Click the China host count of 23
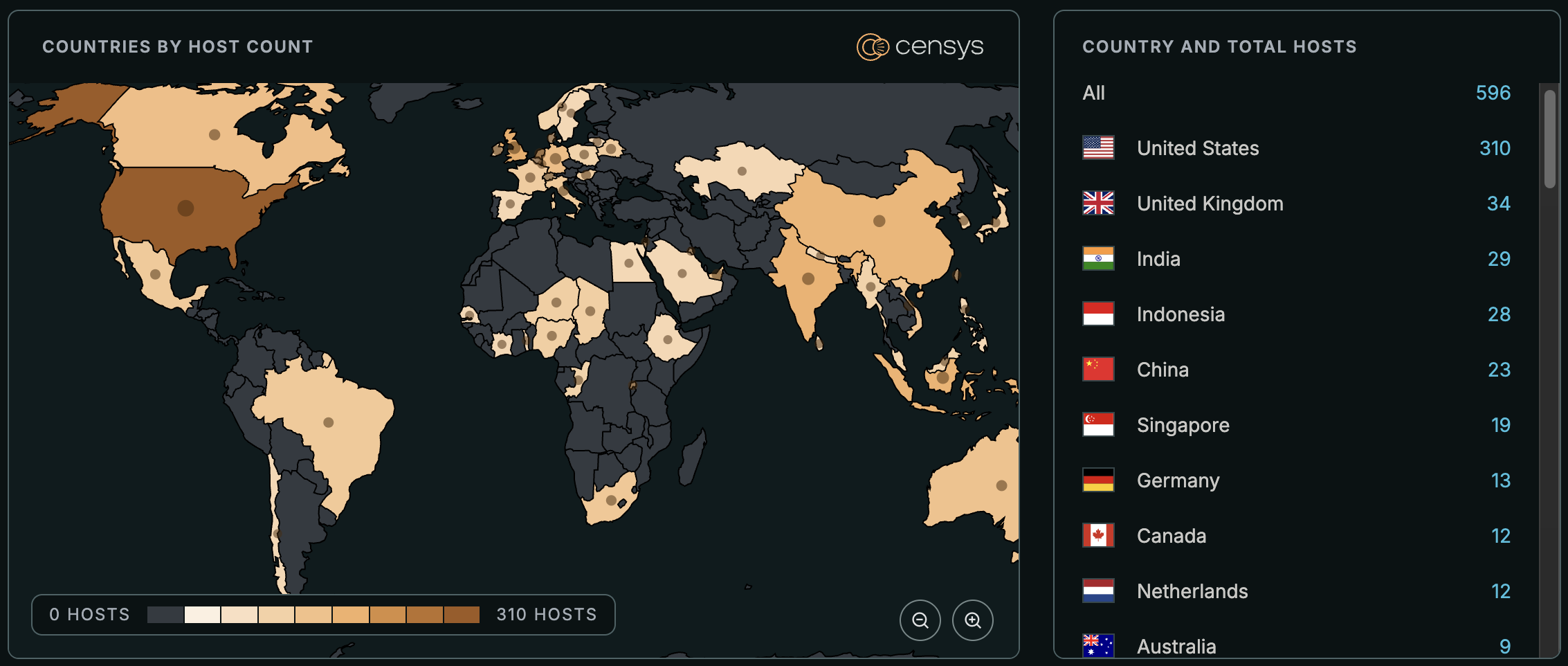 click(1499, 370)
